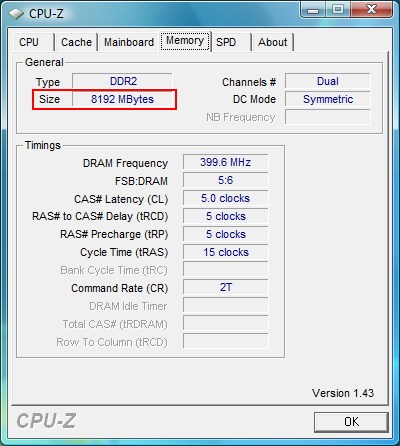Click the empty NB Frequency field

click(328, 117)
